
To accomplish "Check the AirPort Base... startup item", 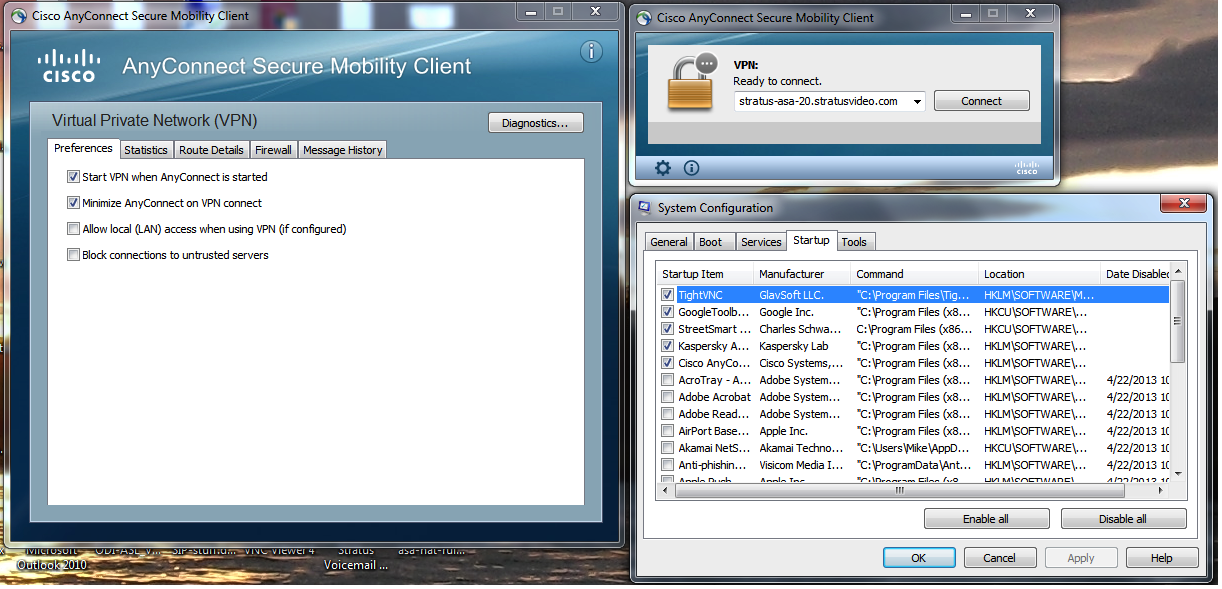I will [x=667, y=431].
